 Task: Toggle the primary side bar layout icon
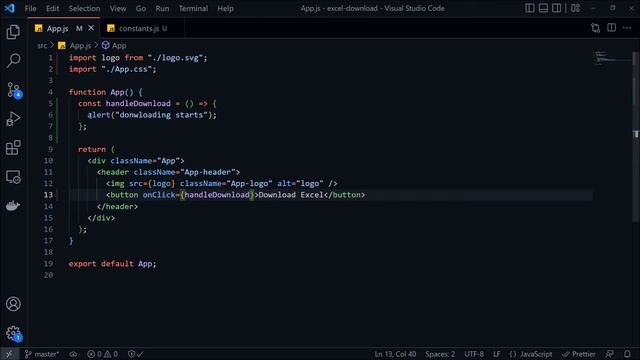click(x=530, y=8)
